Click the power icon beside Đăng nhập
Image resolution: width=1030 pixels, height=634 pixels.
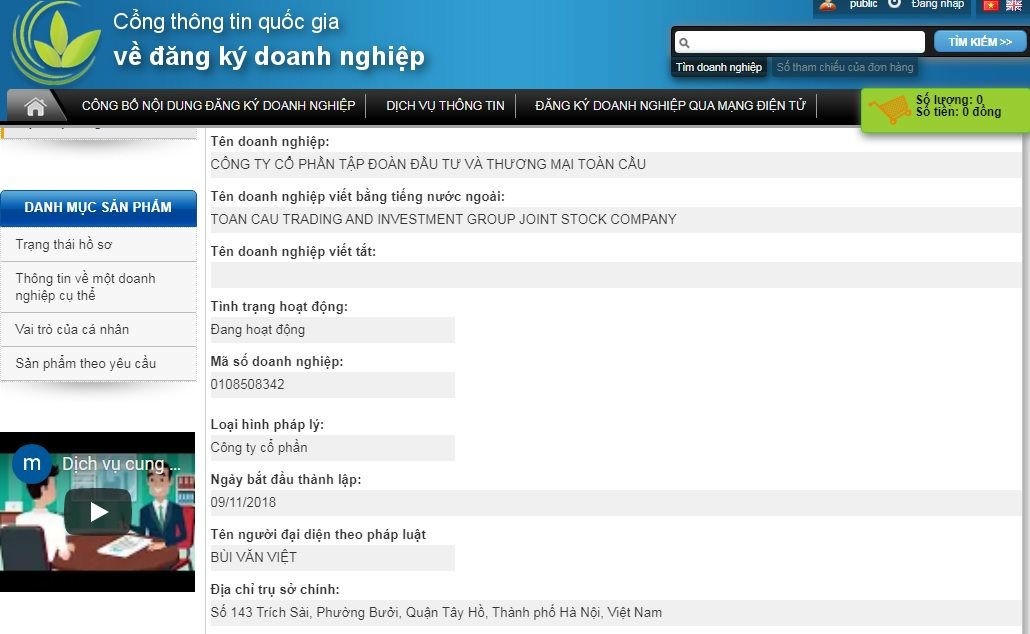(894, 4)
